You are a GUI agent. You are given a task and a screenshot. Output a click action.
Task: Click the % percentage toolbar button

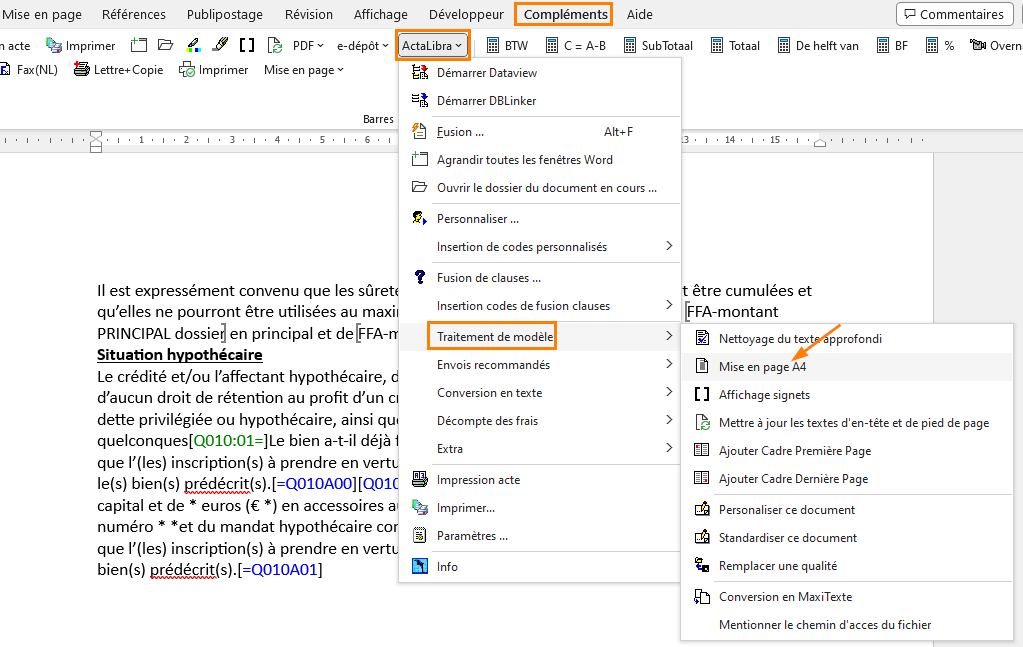click(x=940, y=46)
